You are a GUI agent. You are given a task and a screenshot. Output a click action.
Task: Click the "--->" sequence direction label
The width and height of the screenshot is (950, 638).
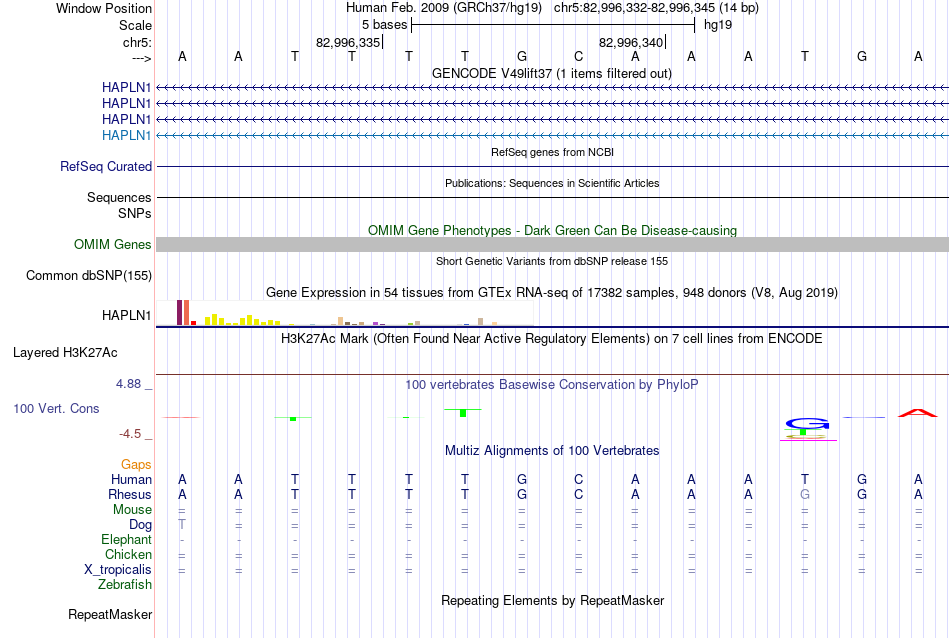(x=141, y=58)
